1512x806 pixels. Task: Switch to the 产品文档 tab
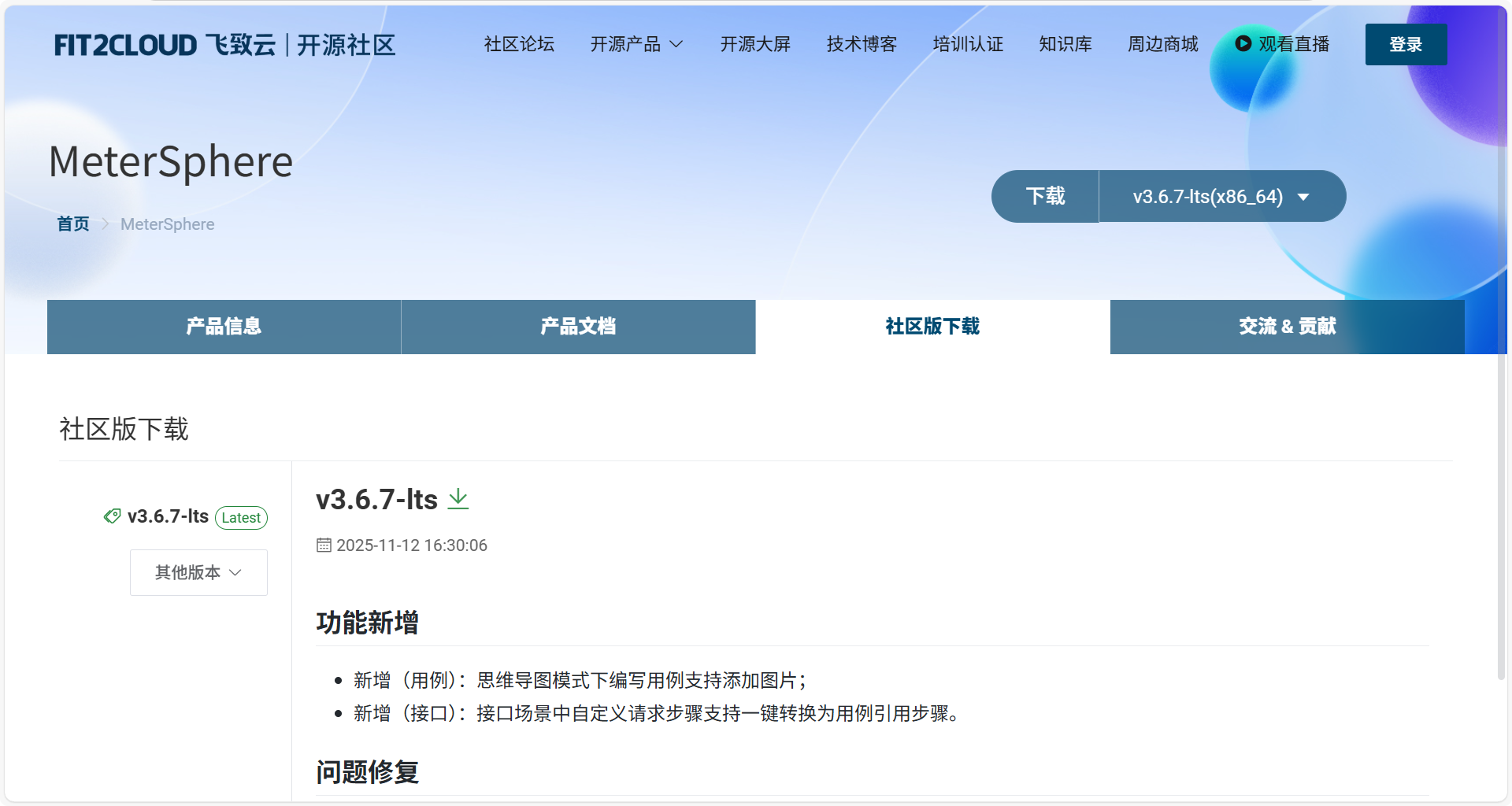tap(578, 327)
